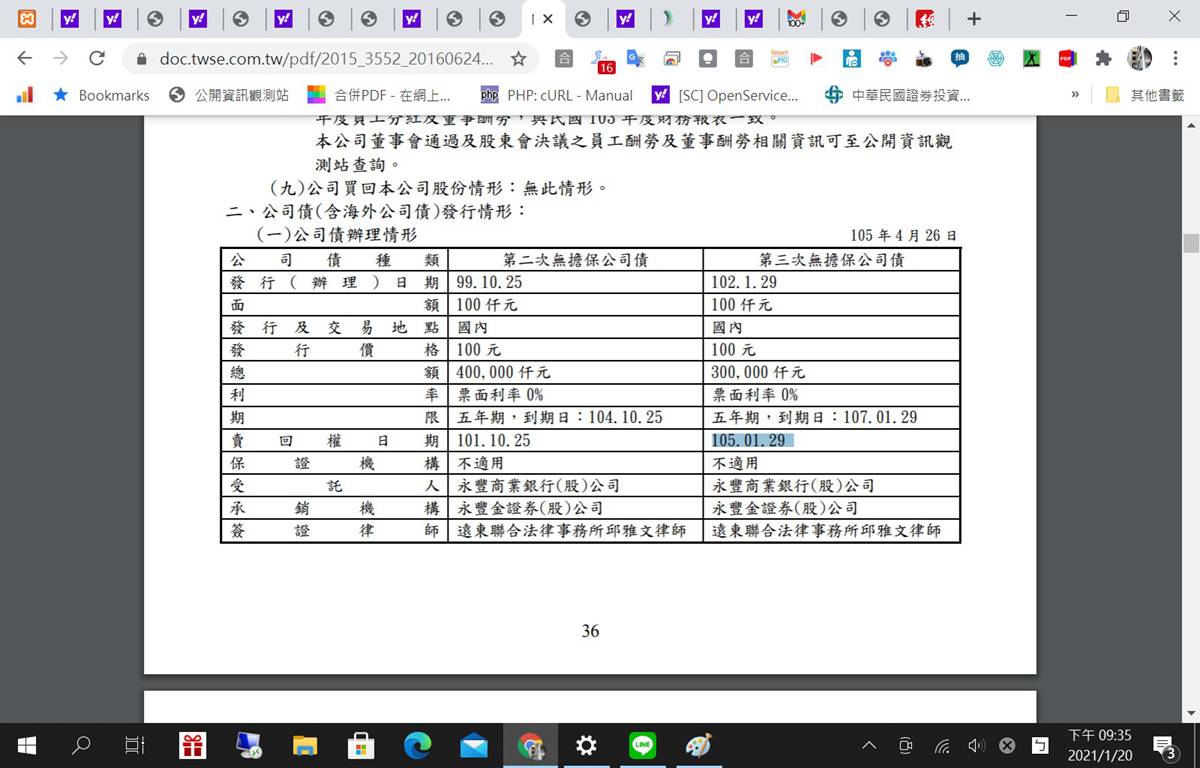Open a new browser tab
1200x768 pixels.
pos(974,18)
